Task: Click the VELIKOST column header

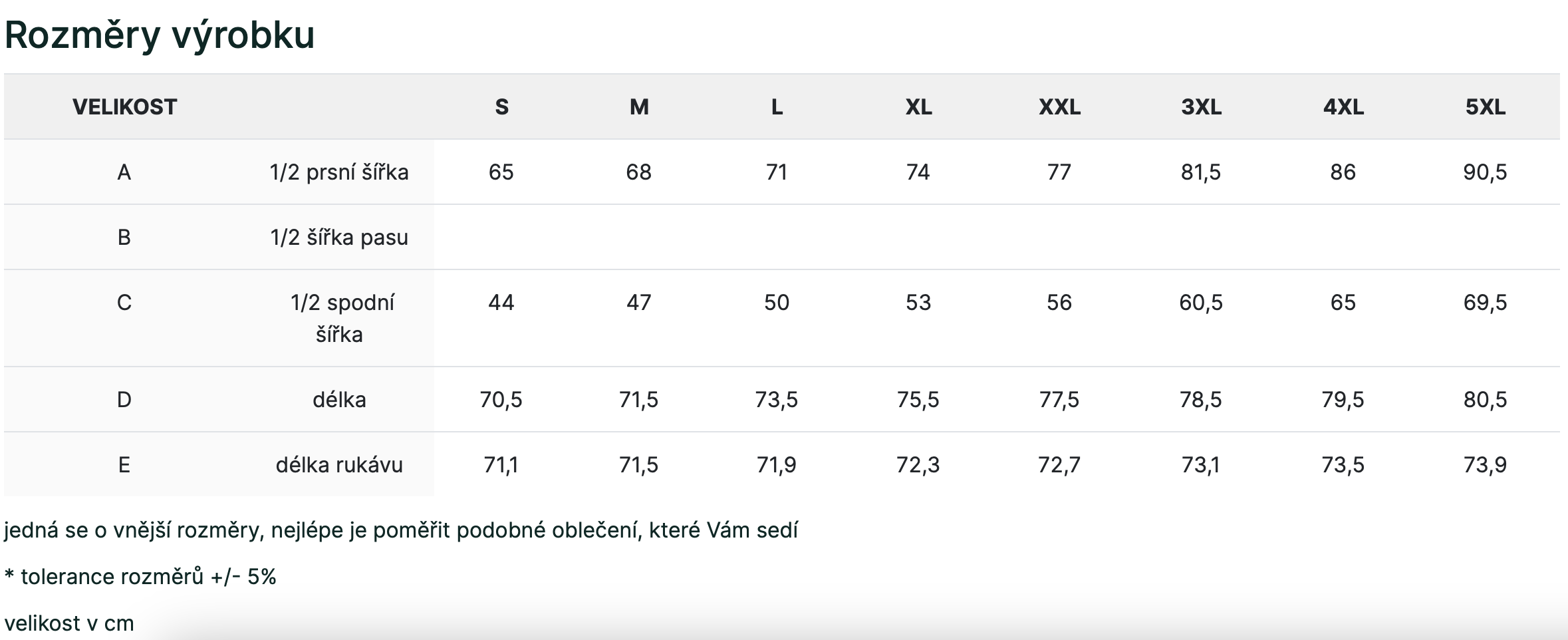Action: 124,106
